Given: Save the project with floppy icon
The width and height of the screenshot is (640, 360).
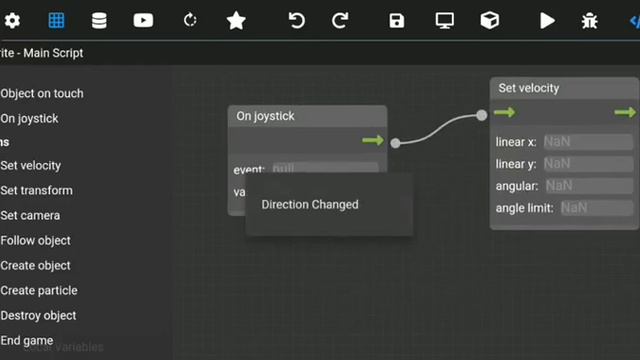Looking at the screenshot, I should click(x=396, y=20).
